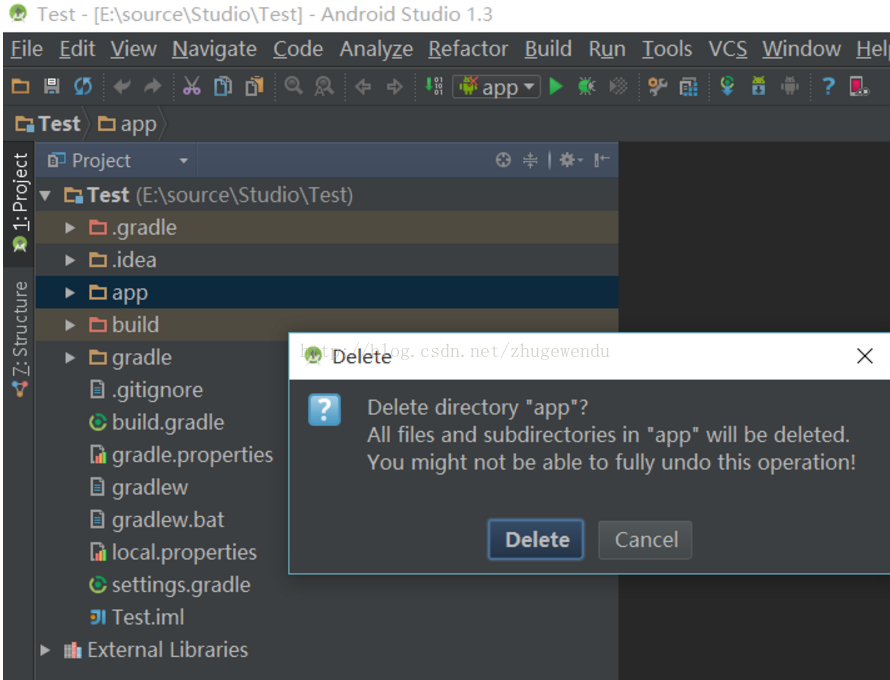Select the gradle.properties file

pyautogui.click(x=181, y=455)
